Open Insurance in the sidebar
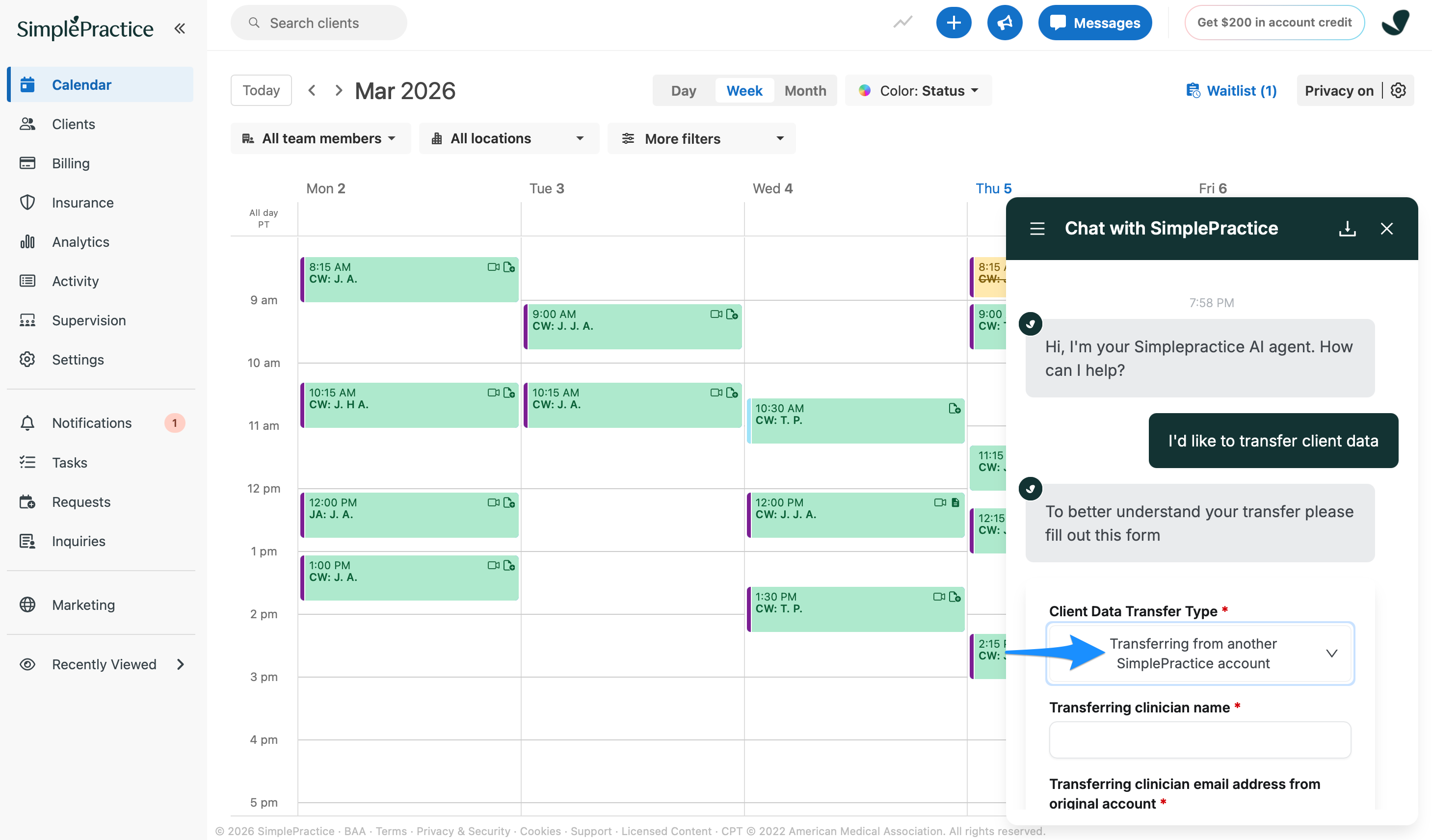Viewport: 1432px width, 840px height. coord(101,202)
